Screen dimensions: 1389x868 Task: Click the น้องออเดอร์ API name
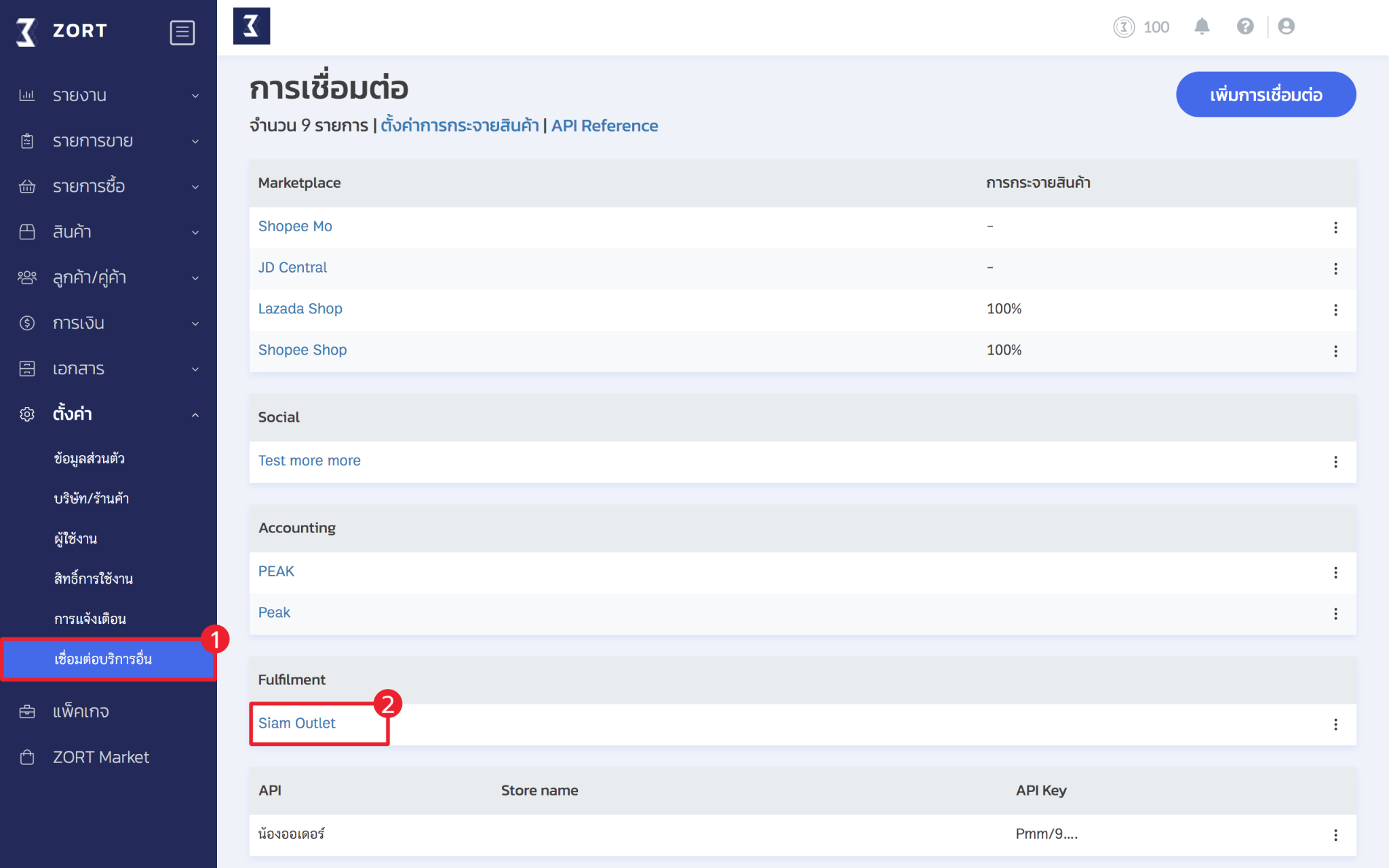coord(292,833)
